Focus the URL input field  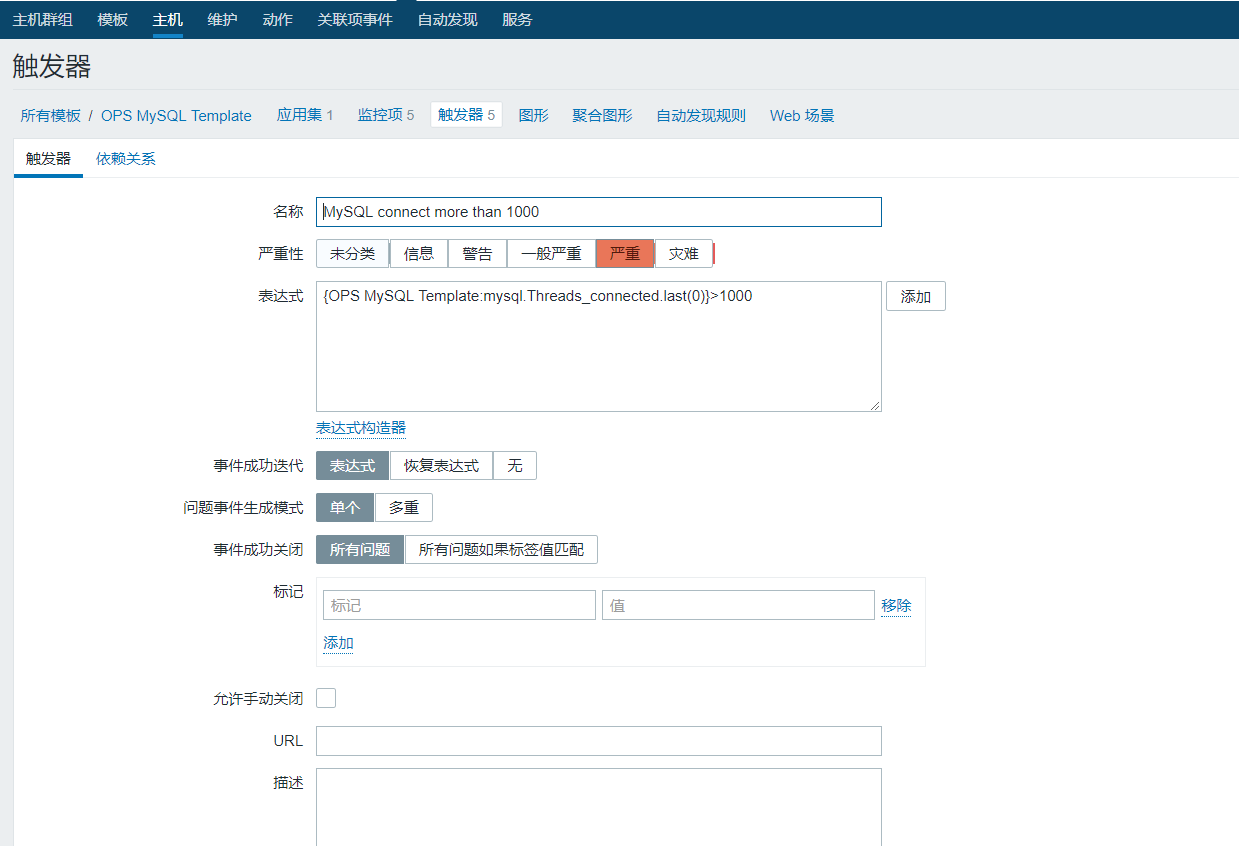click(x=599, y=741)
